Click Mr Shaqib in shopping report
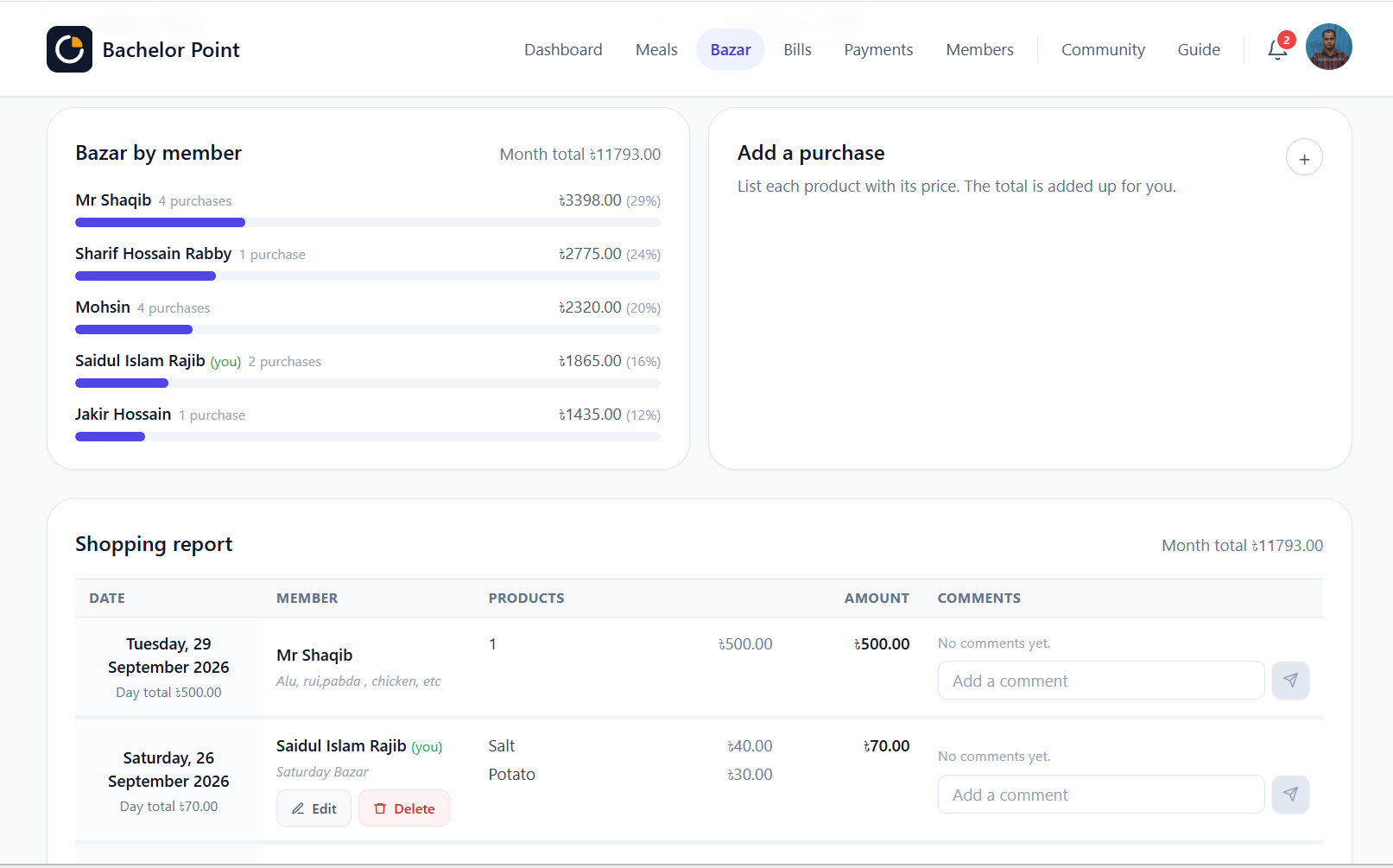The height and width of the screenshot is (868, 1393). point(314,655)
